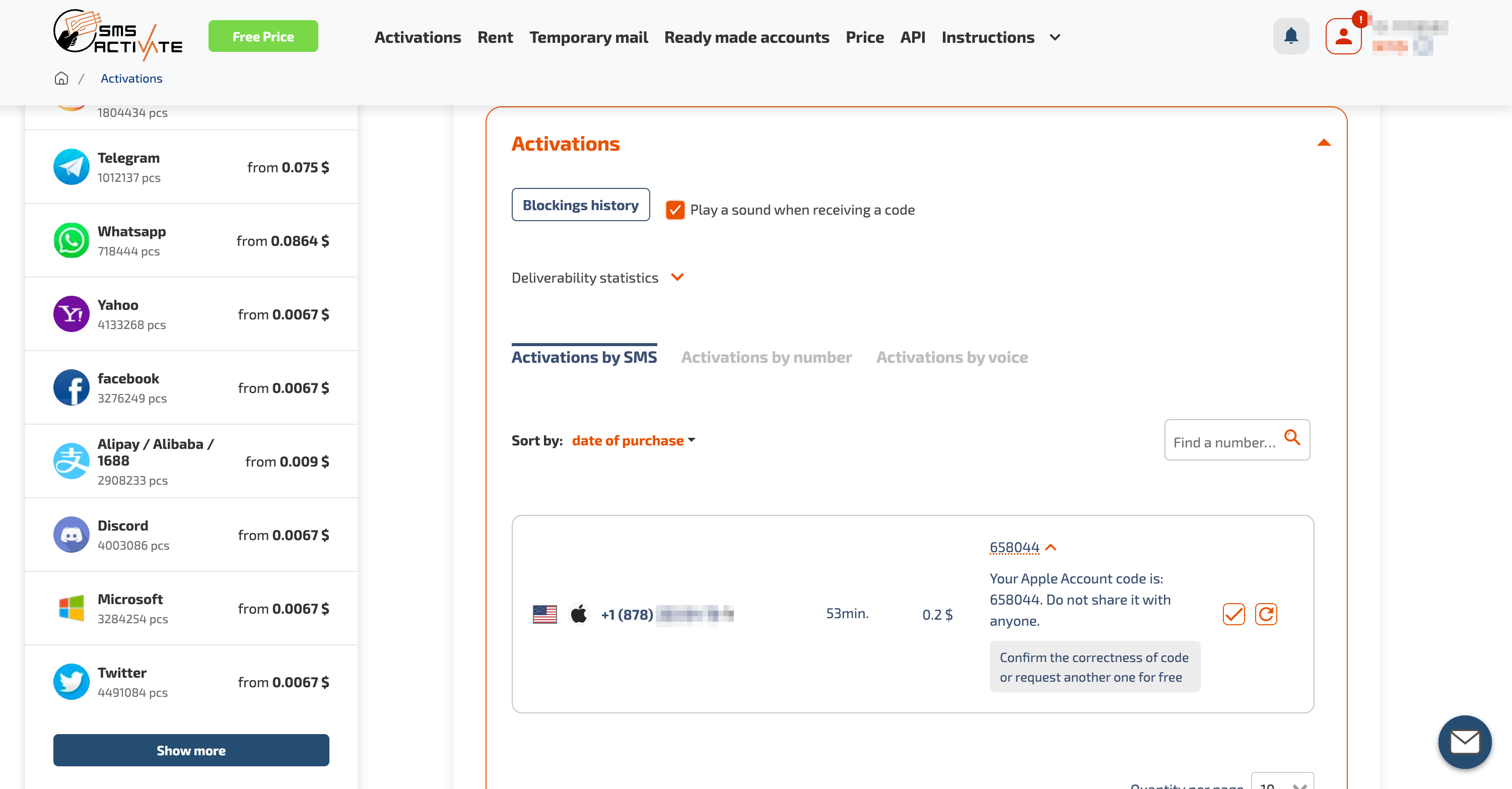This screenshot has width=1512, height=789.
Task: Select the Discord service icon
Action: click(72, 534)
